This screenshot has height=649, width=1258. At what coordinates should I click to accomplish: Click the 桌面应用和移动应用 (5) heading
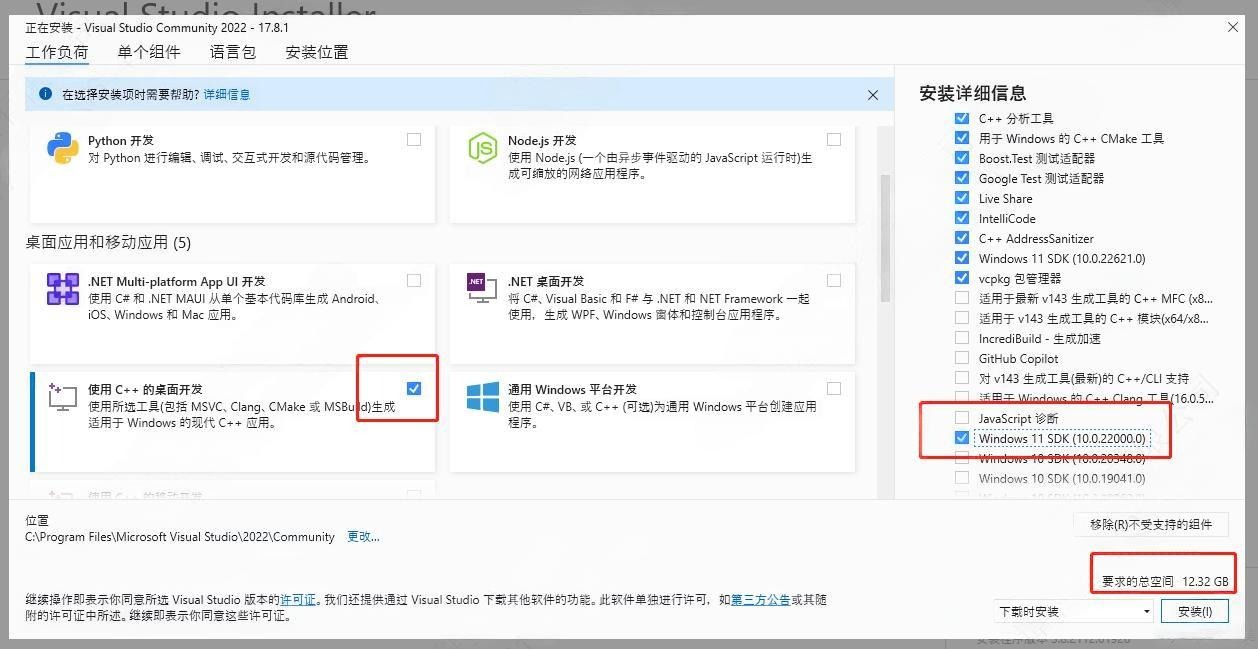pyautogui.click(x=108, y=243)
